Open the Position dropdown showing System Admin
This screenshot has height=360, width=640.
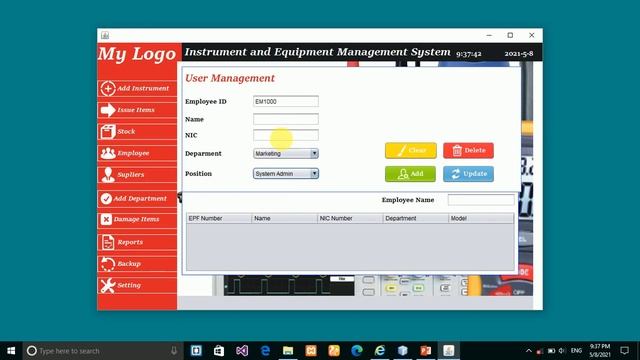286,173
